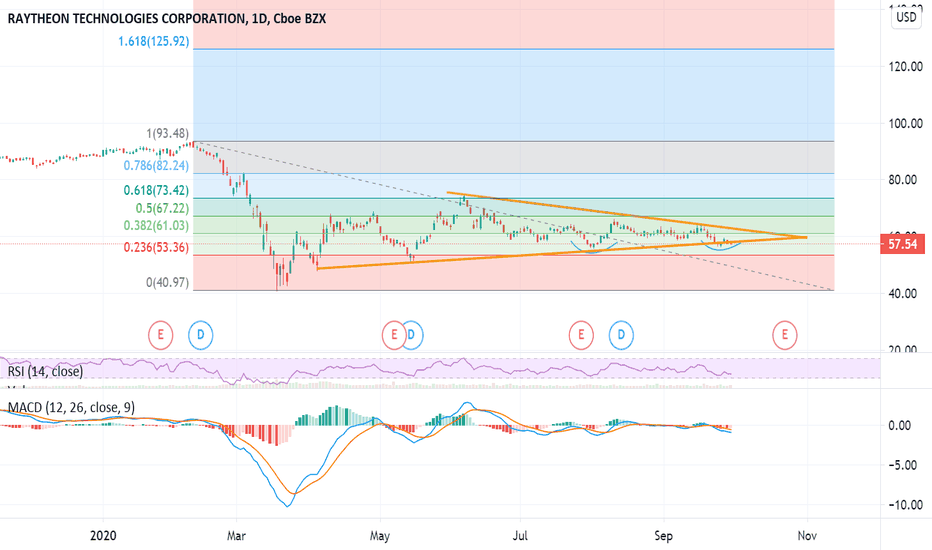Click the 2020 label on the time axis
932x550 pixels.
pyautogui.click(x=103, y=536)
